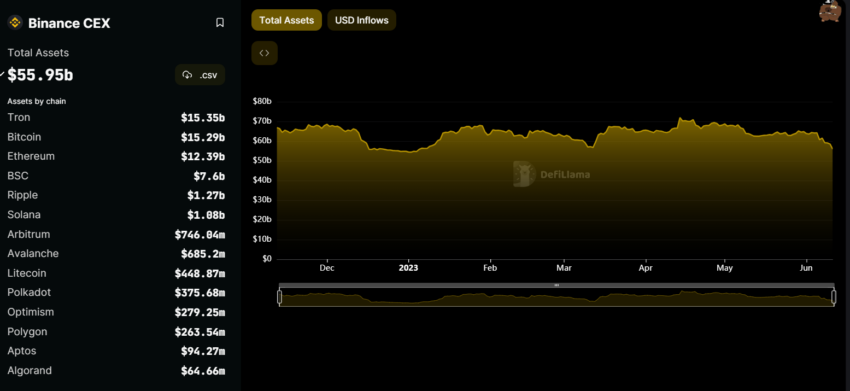Open the embed code icon button

tap(265, 53)
